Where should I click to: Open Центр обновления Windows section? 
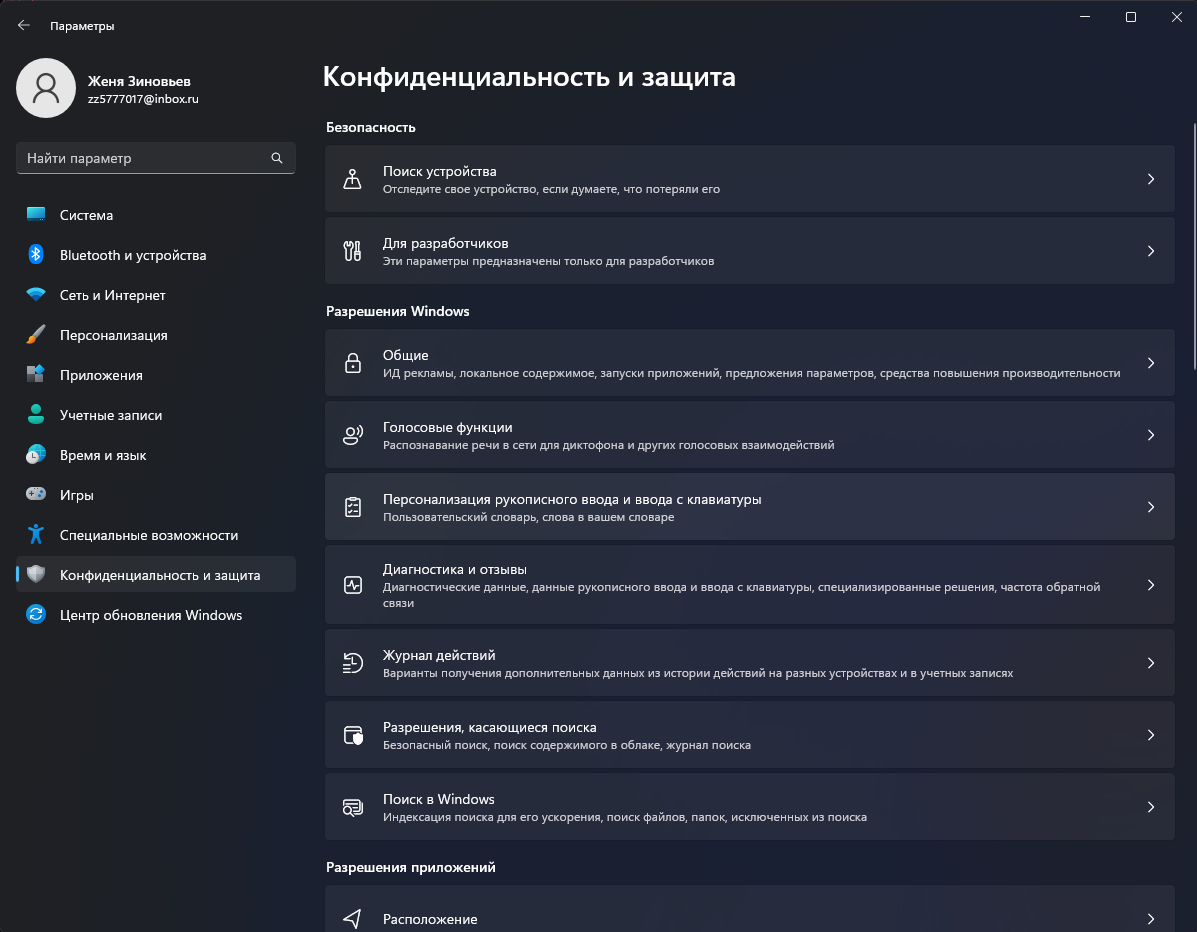click(x=156, y=614)
